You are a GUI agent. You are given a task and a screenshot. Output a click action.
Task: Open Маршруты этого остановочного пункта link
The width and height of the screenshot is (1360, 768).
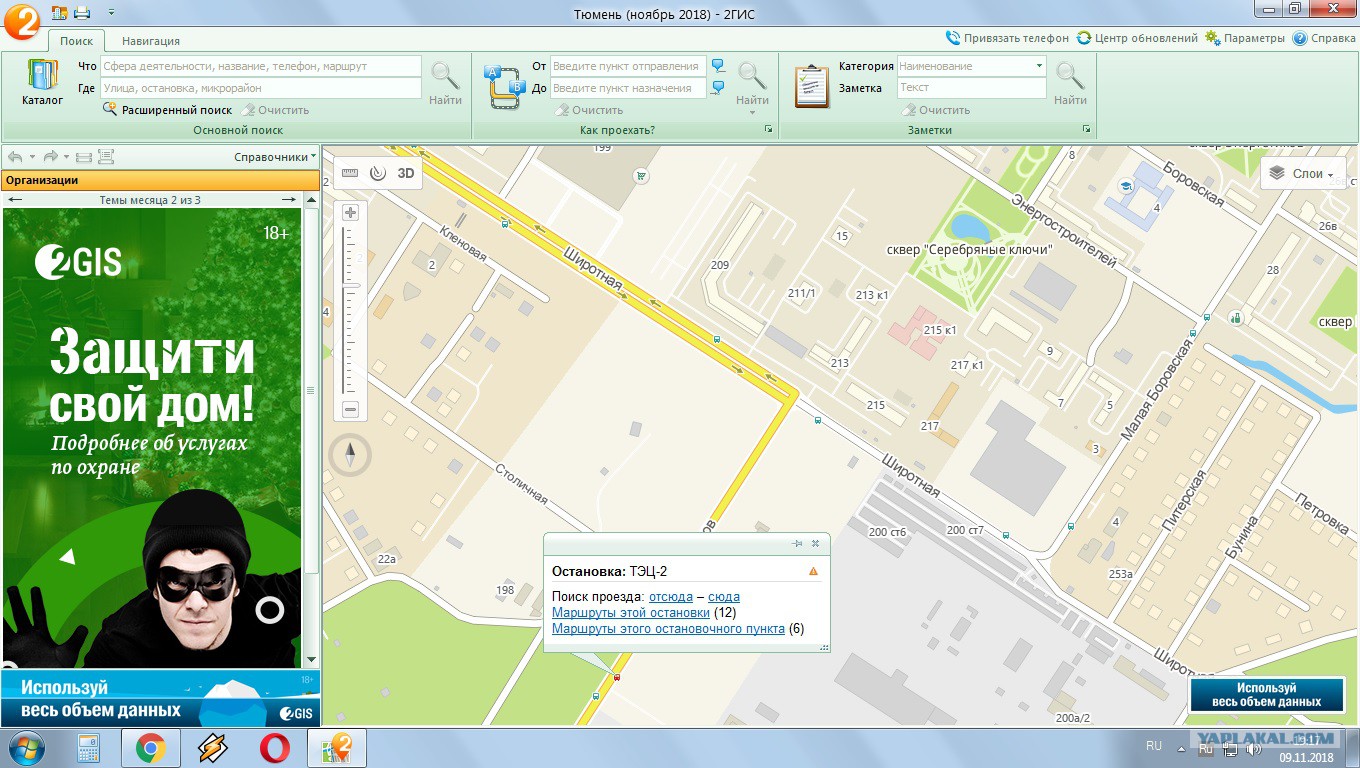pyautogui.click(x=668, y=629)
